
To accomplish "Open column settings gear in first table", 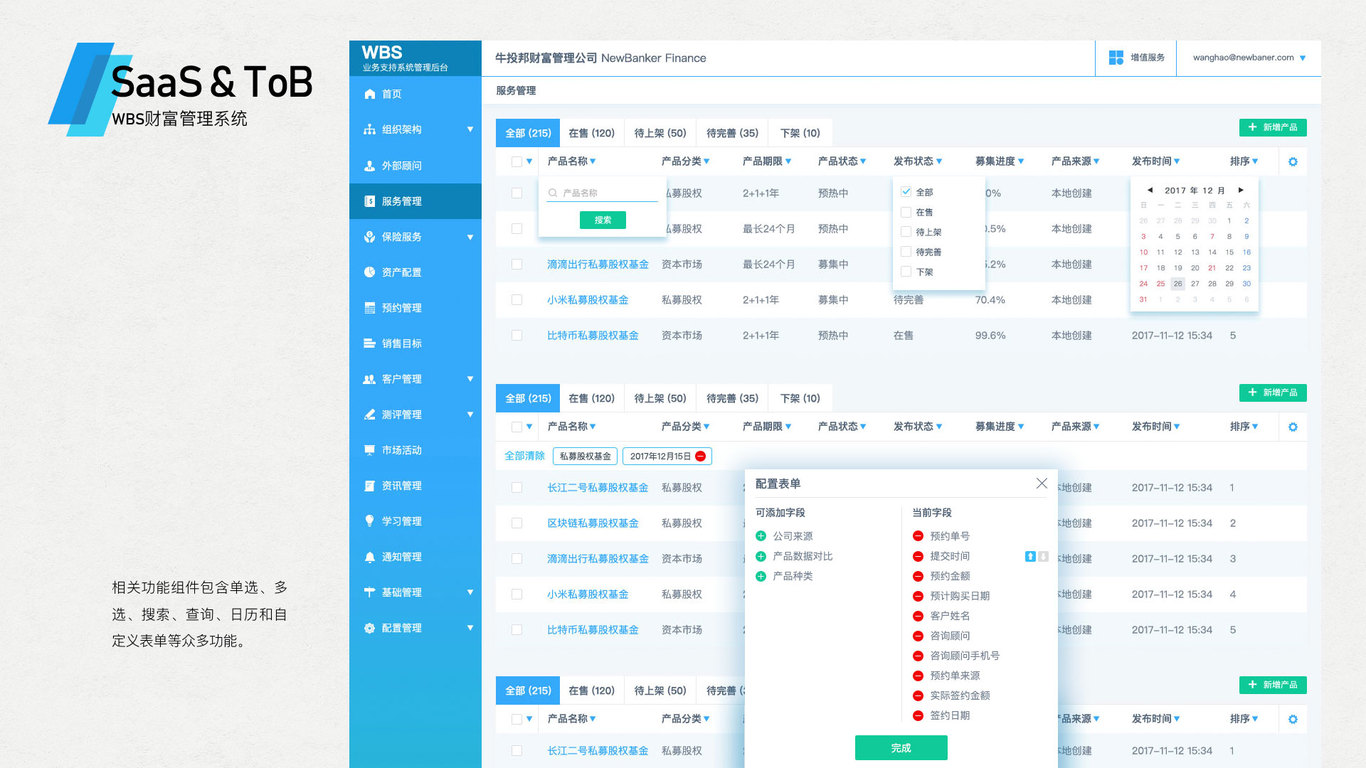I will coord(1293,161).
